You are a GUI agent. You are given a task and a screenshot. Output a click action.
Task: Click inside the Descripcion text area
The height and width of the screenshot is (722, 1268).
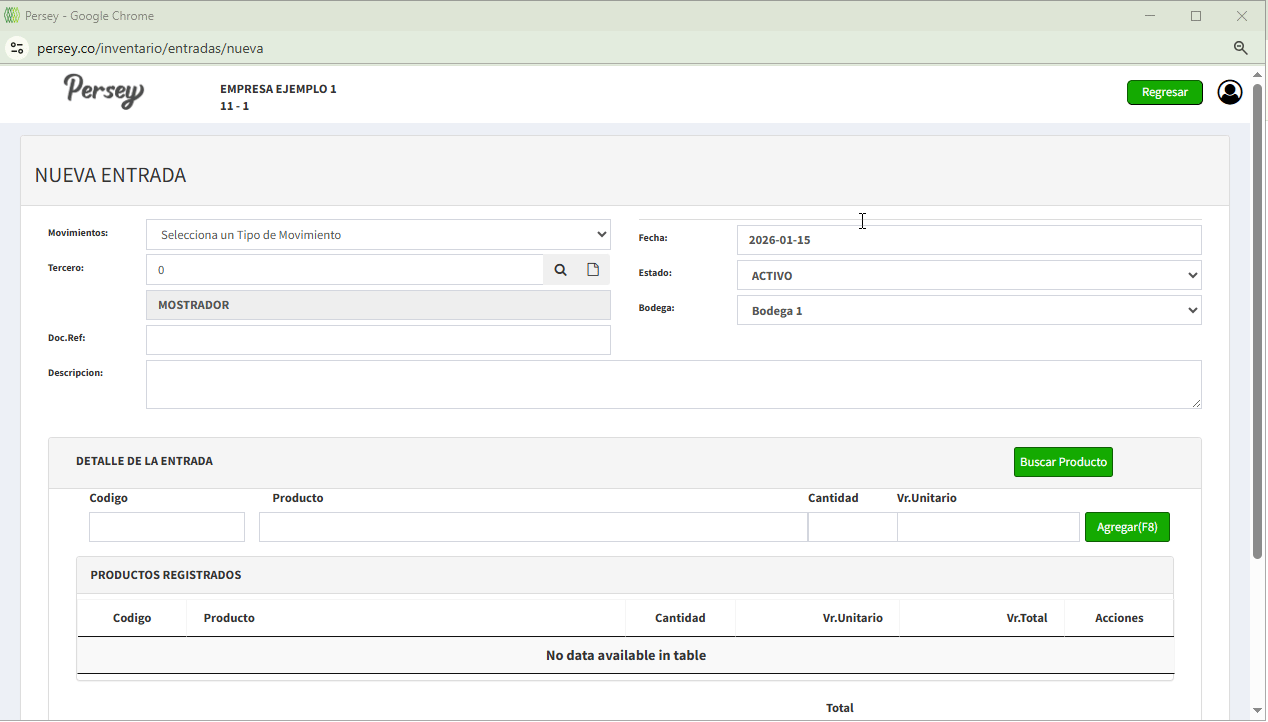click(672, 384)
